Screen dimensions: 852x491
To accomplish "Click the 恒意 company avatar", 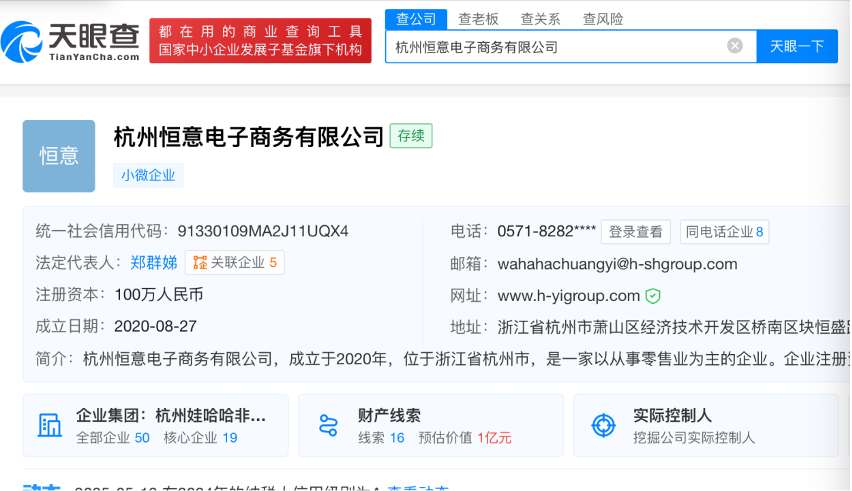I will (x=59, y=156).
